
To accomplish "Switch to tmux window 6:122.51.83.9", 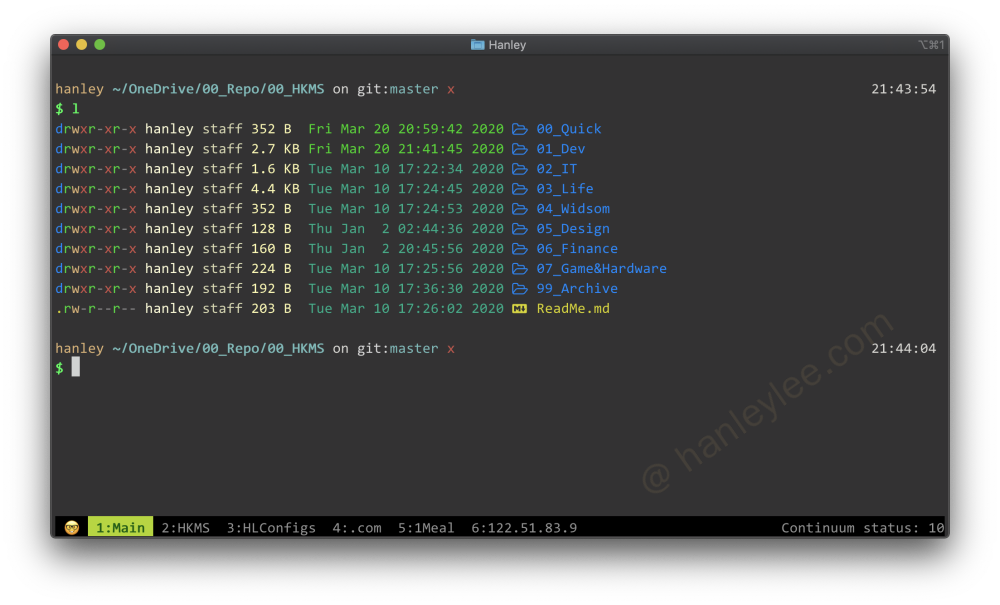I will click(524, 528).
